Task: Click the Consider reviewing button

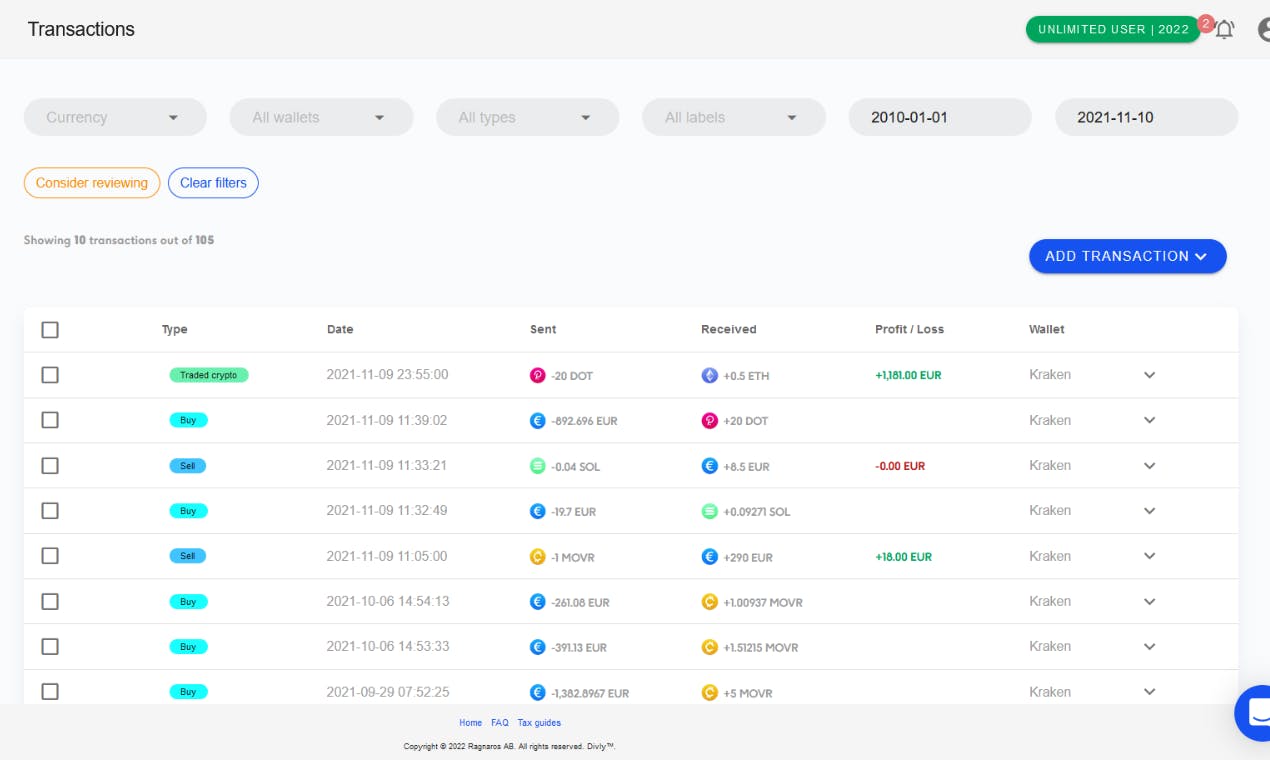Action: (92, 183)
